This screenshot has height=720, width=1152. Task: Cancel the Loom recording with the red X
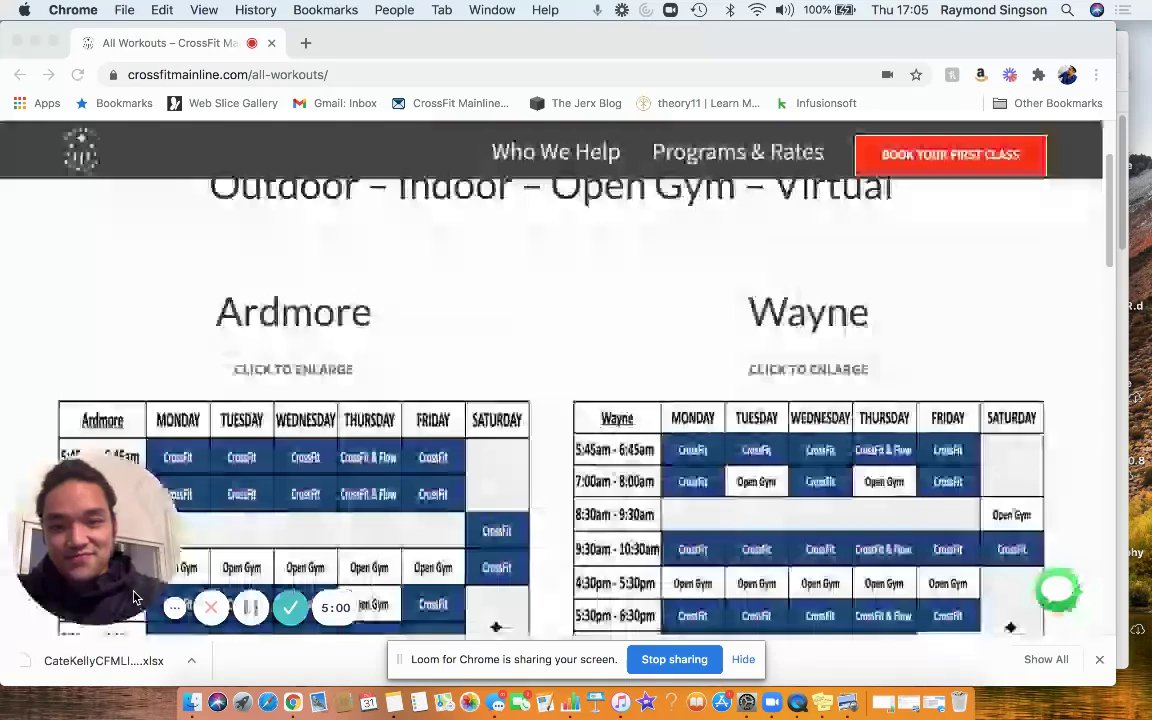point(211,608)
